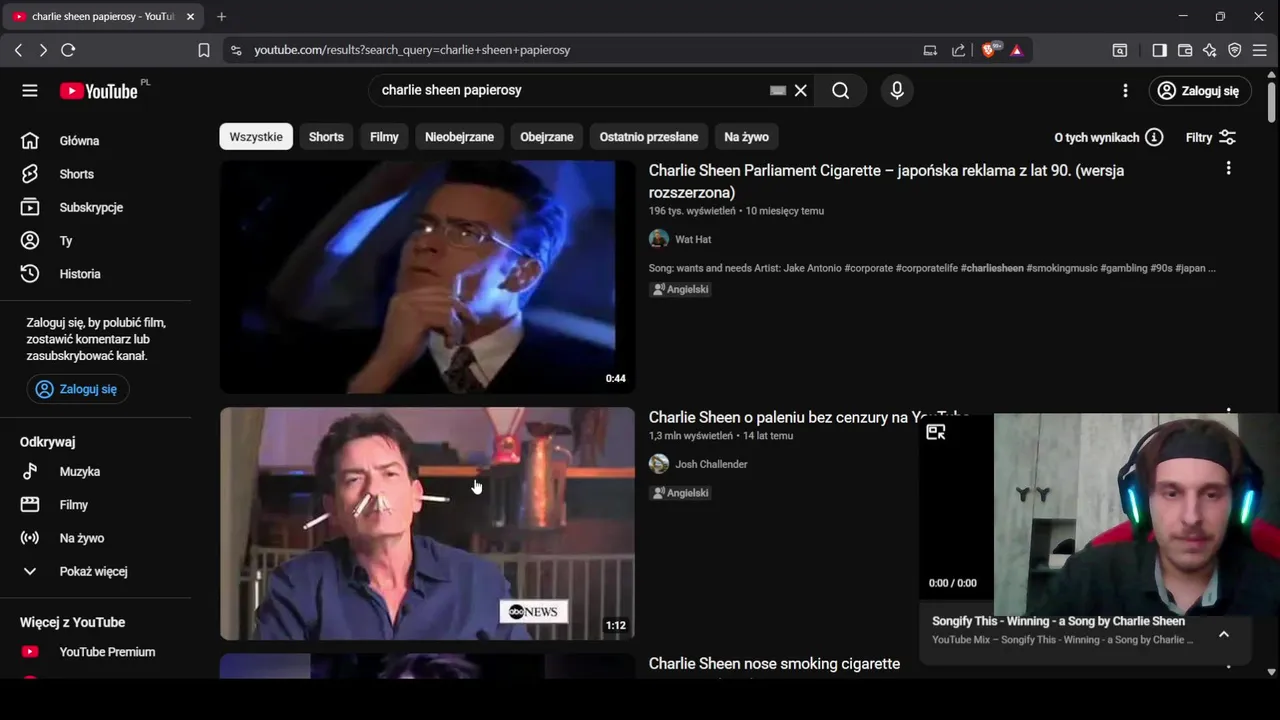Reload the page
The height and width of the screenshot is (720, 1280).
tap(68, 50)
